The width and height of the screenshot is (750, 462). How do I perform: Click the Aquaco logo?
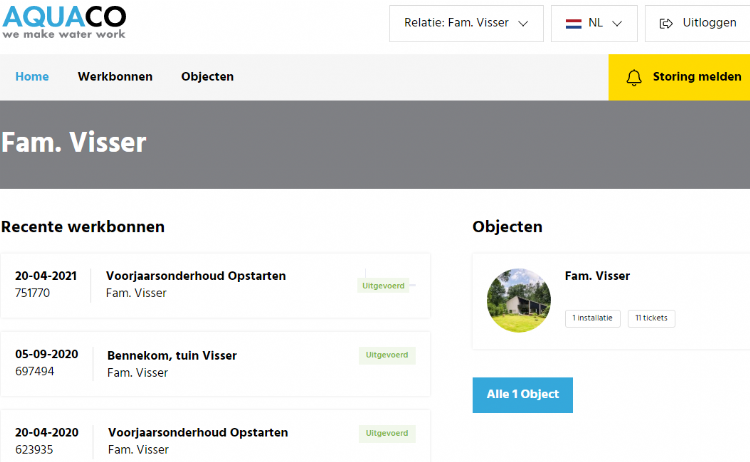[63, 20]
